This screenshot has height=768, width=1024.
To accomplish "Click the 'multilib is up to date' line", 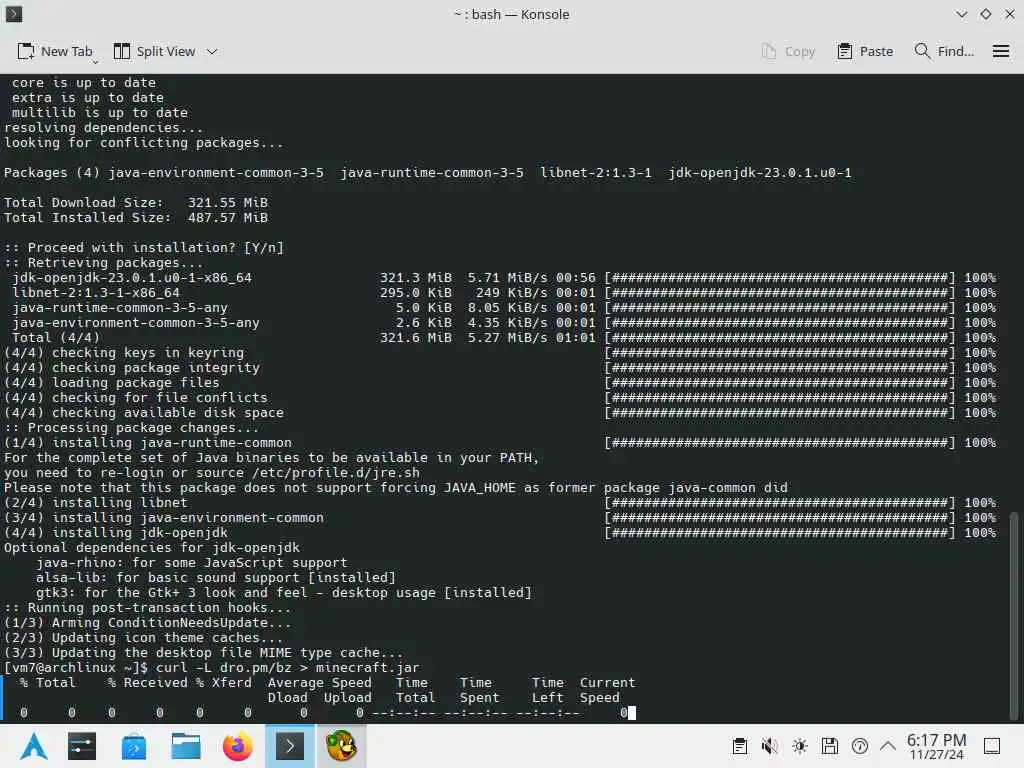I will coord(100,112).
